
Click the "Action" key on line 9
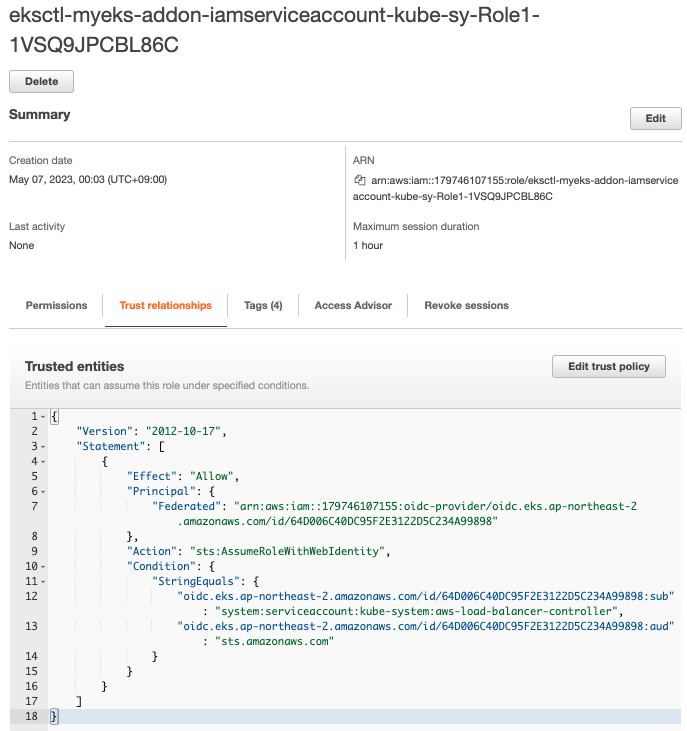coord(151,551)
